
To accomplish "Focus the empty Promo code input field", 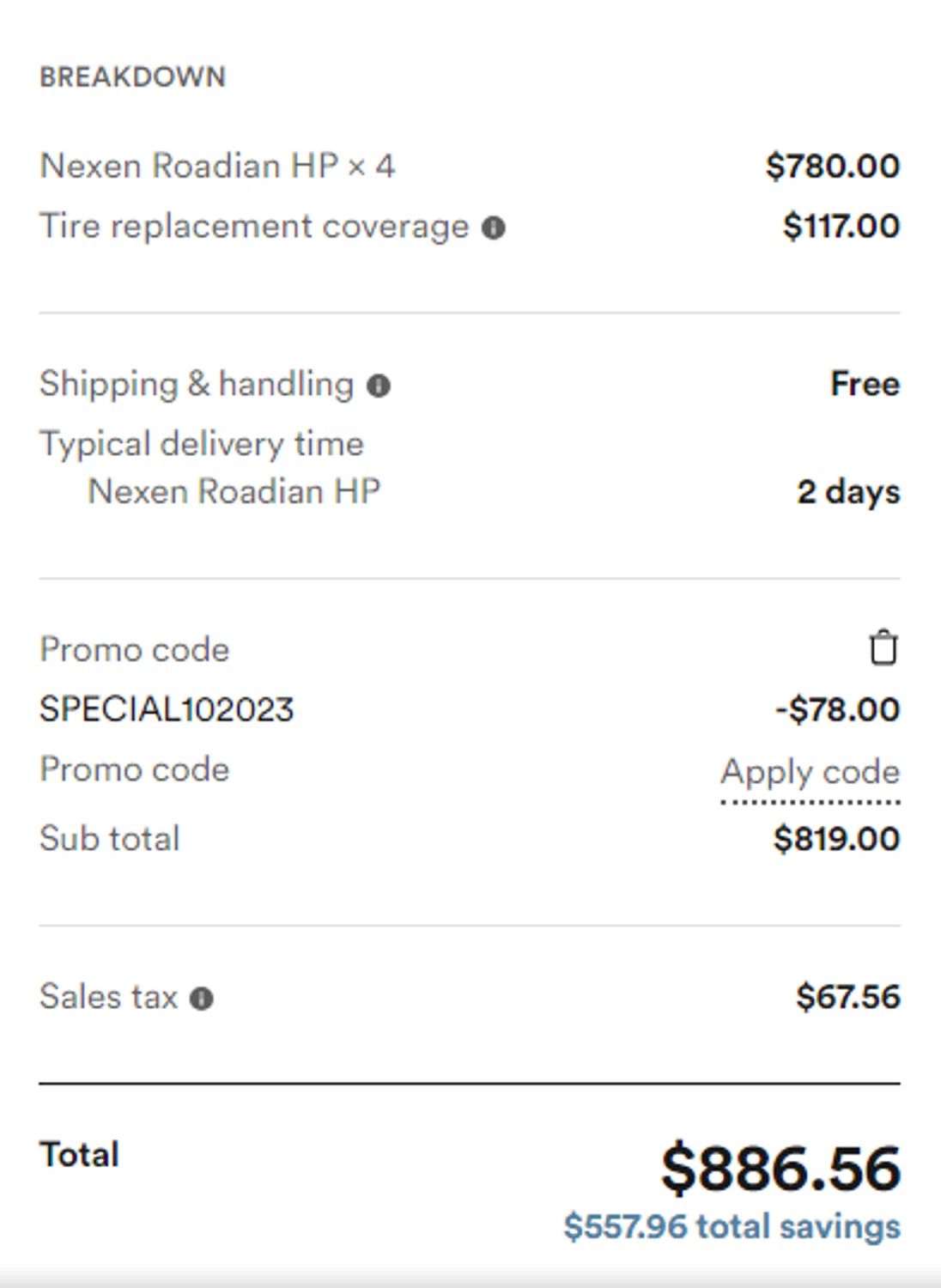I will 135,770.
